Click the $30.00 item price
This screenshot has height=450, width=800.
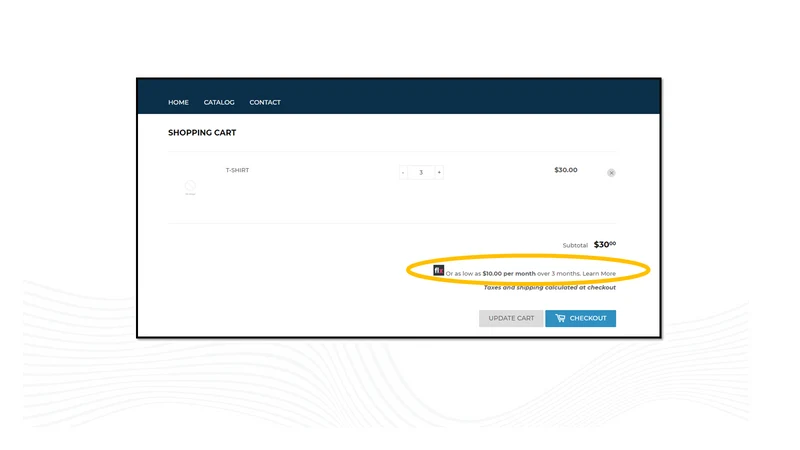click(x=566, y=170)
